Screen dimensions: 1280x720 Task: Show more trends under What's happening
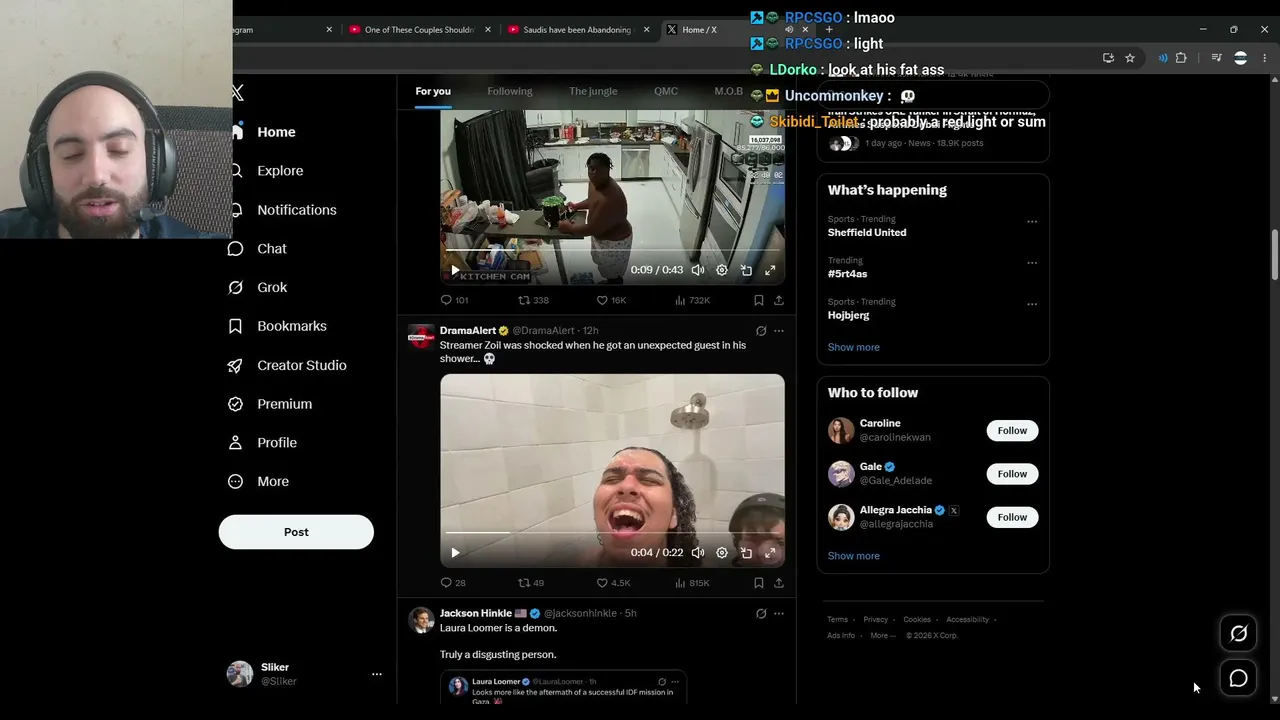tap(854, 347)
